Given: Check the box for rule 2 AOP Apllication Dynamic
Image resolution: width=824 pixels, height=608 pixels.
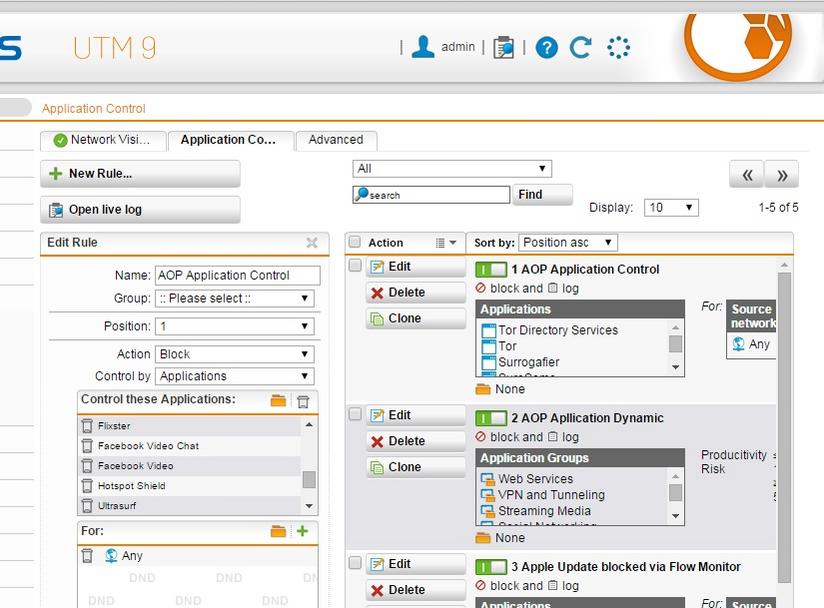Looking at the screenshot, I should tap(355, 414).
